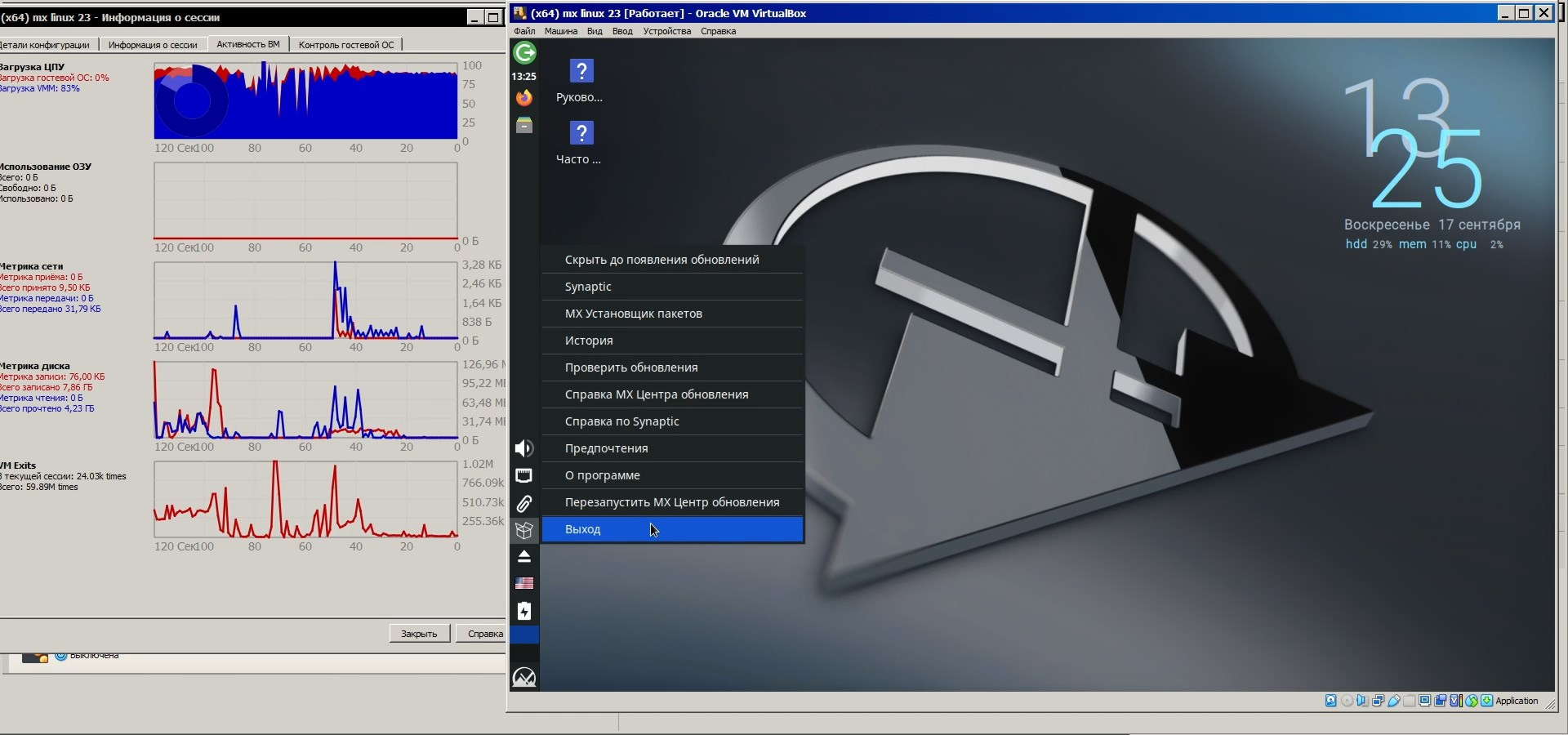
Task: Open the MX start menu logo button
Action: (524, 677)
